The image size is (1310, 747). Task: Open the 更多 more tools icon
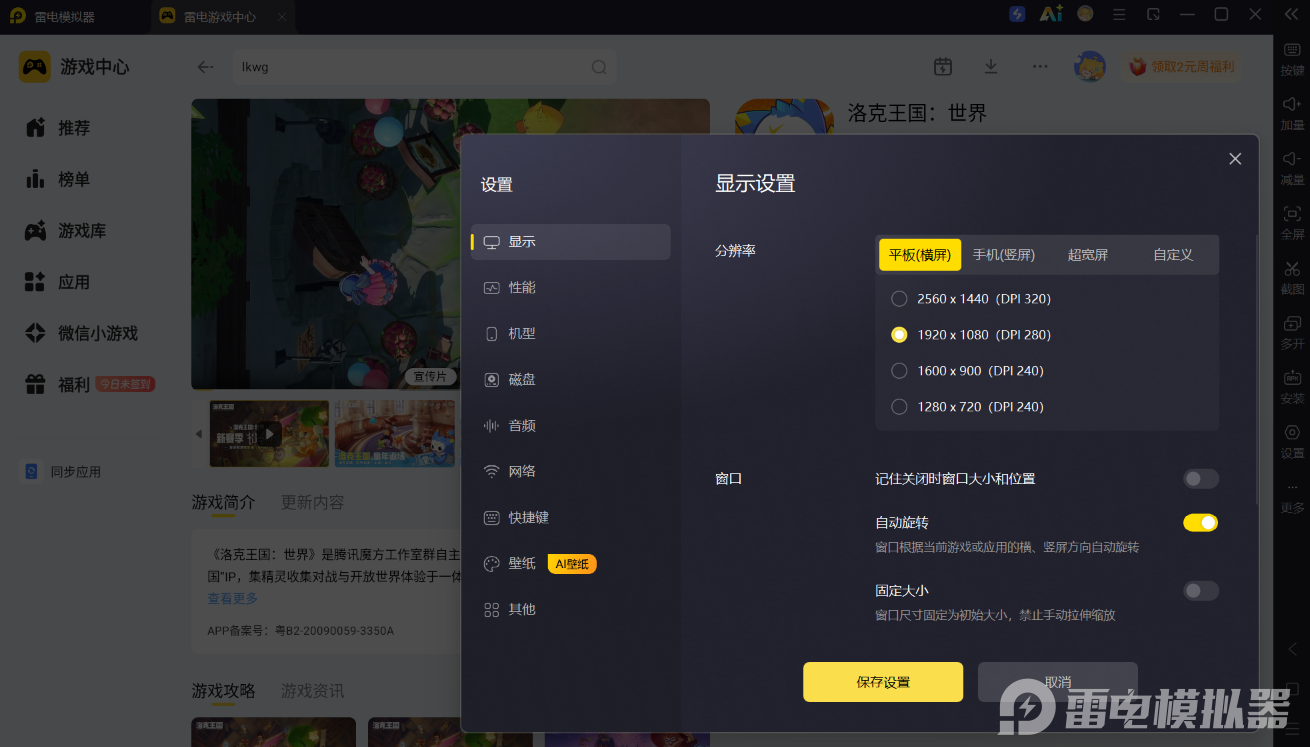1292,496
